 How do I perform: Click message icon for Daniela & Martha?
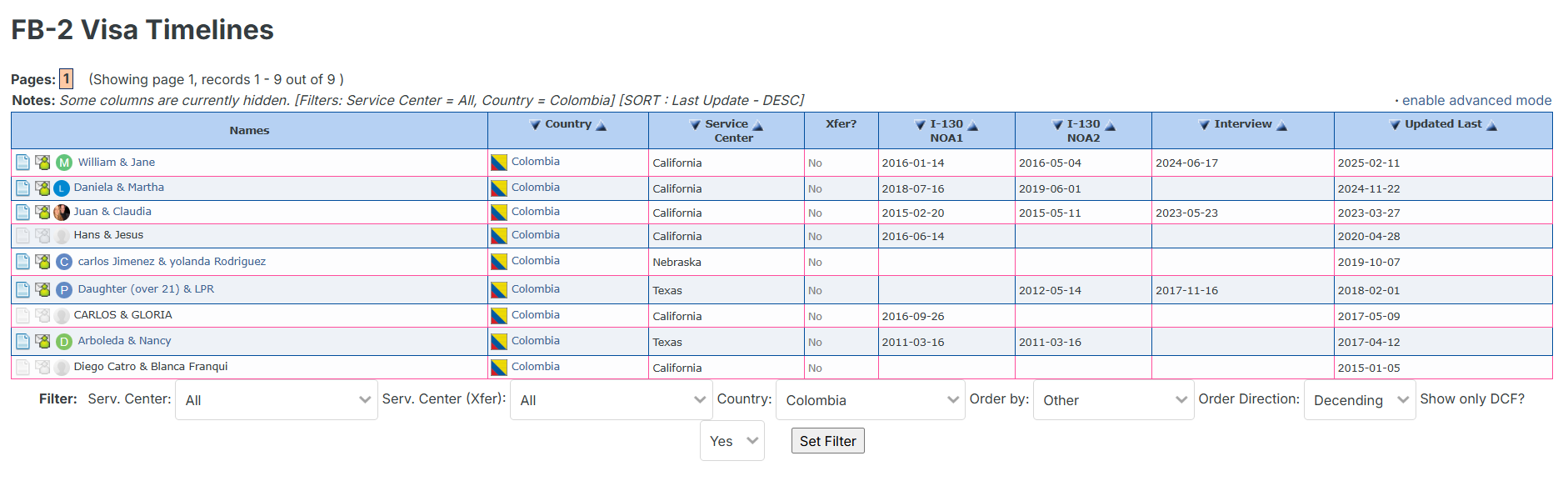[42, 188]
